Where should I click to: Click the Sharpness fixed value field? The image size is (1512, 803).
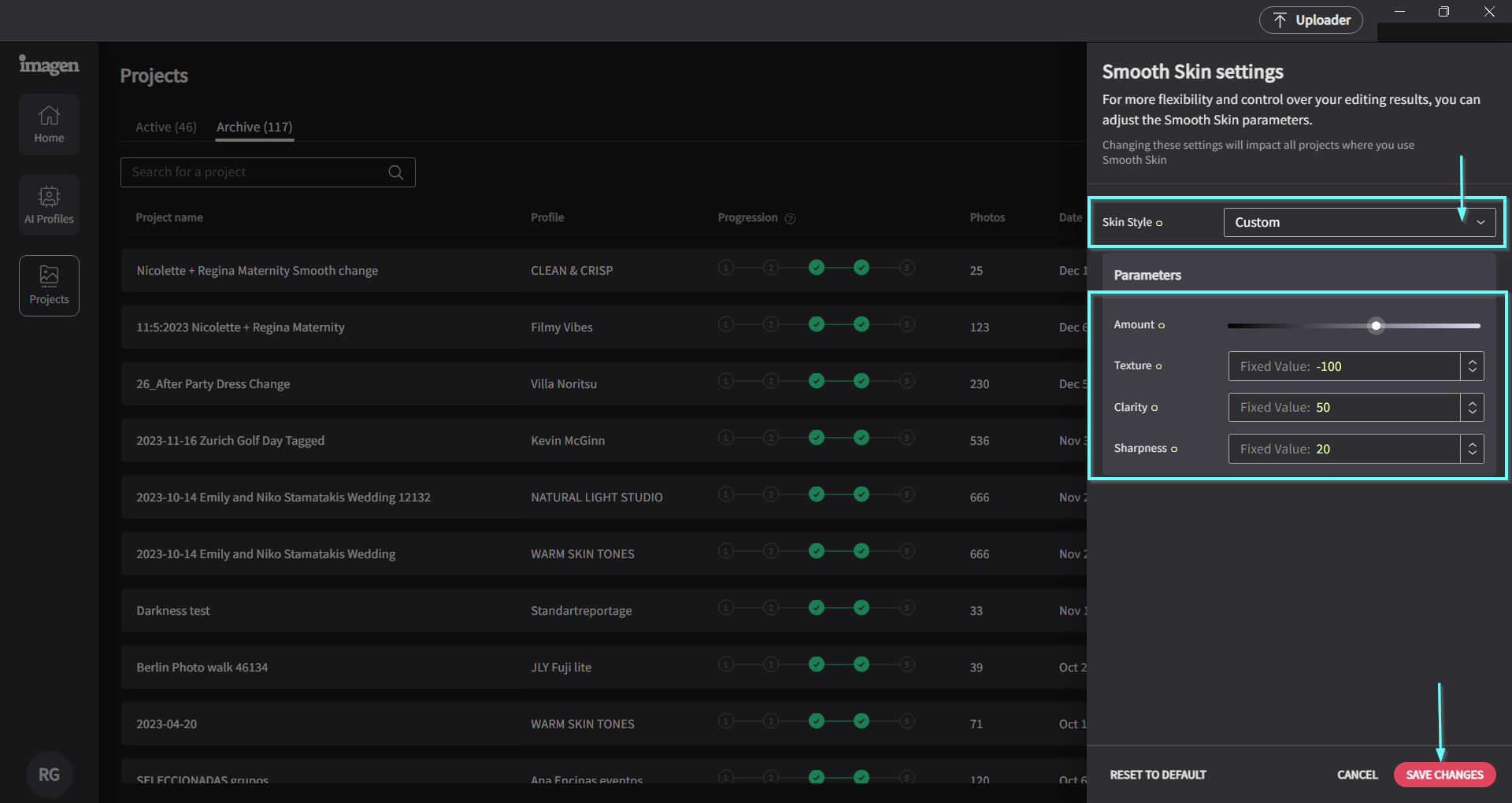1344,449
